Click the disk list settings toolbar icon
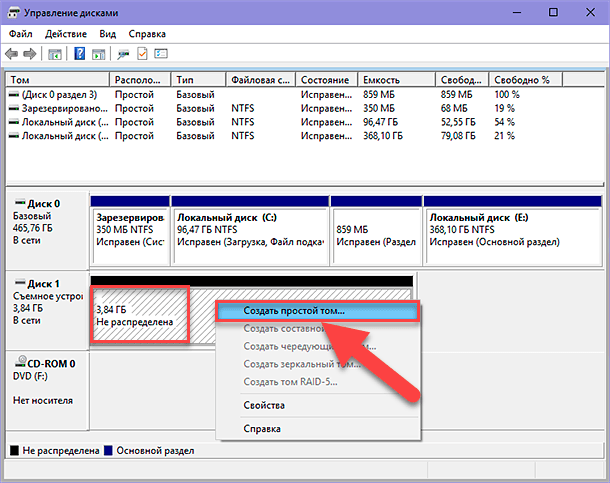The width and height of the screenshot is (610, 483). [x=160, y=53]
